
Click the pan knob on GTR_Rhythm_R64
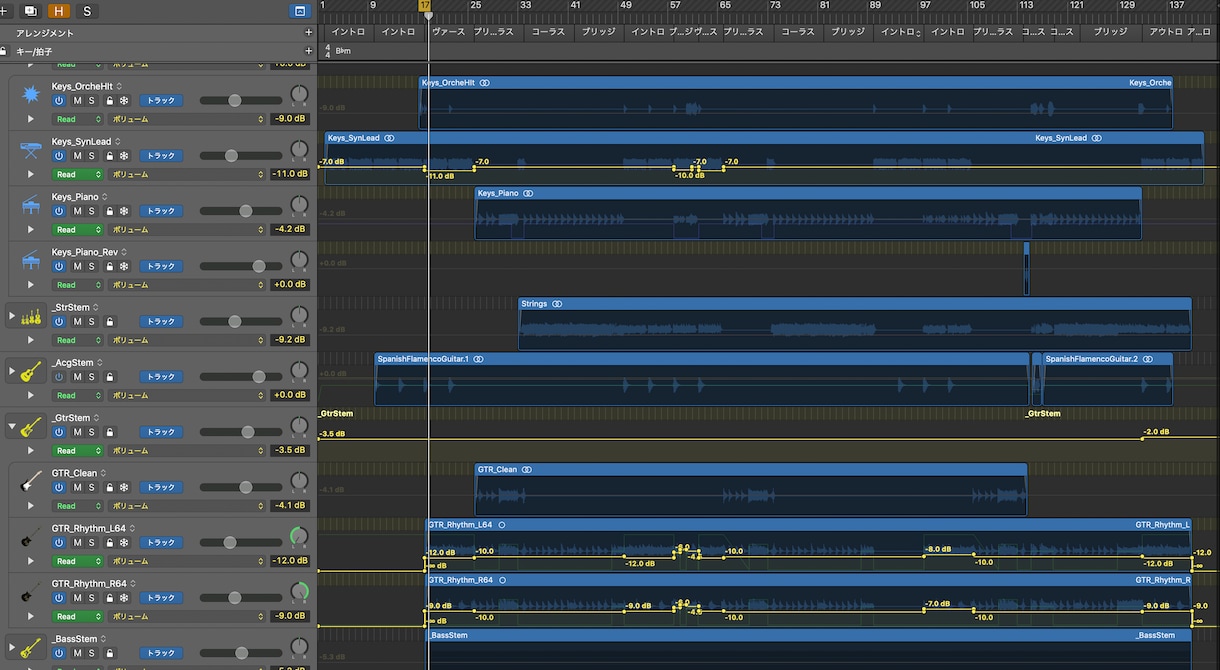[x=299, y=592]
